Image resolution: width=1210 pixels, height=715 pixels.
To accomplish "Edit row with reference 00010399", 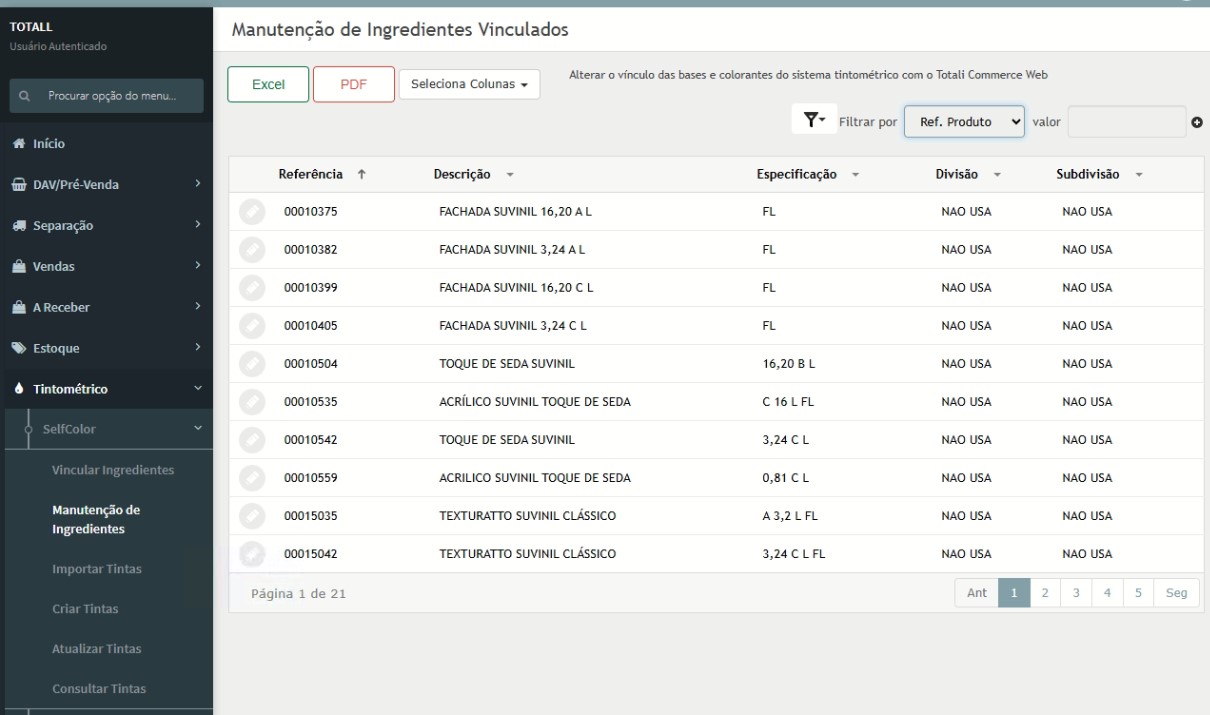I will [x=251, y=288].
